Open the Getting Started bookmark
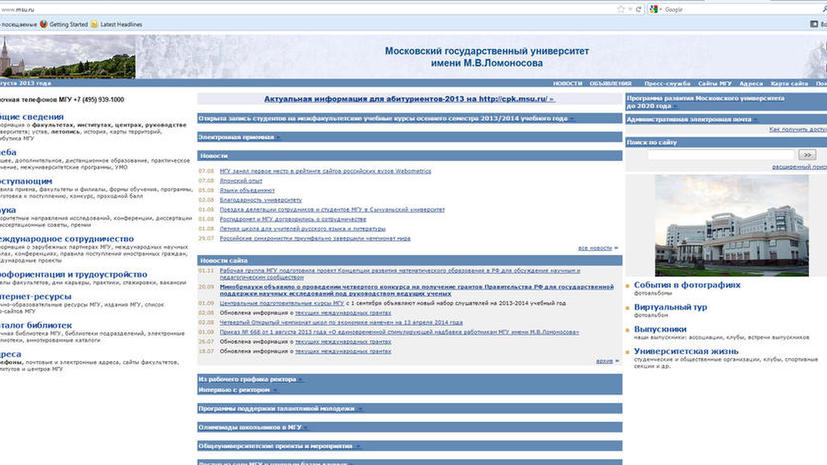Viewport: 827px width, 465px height. click(x=64, y=24)
